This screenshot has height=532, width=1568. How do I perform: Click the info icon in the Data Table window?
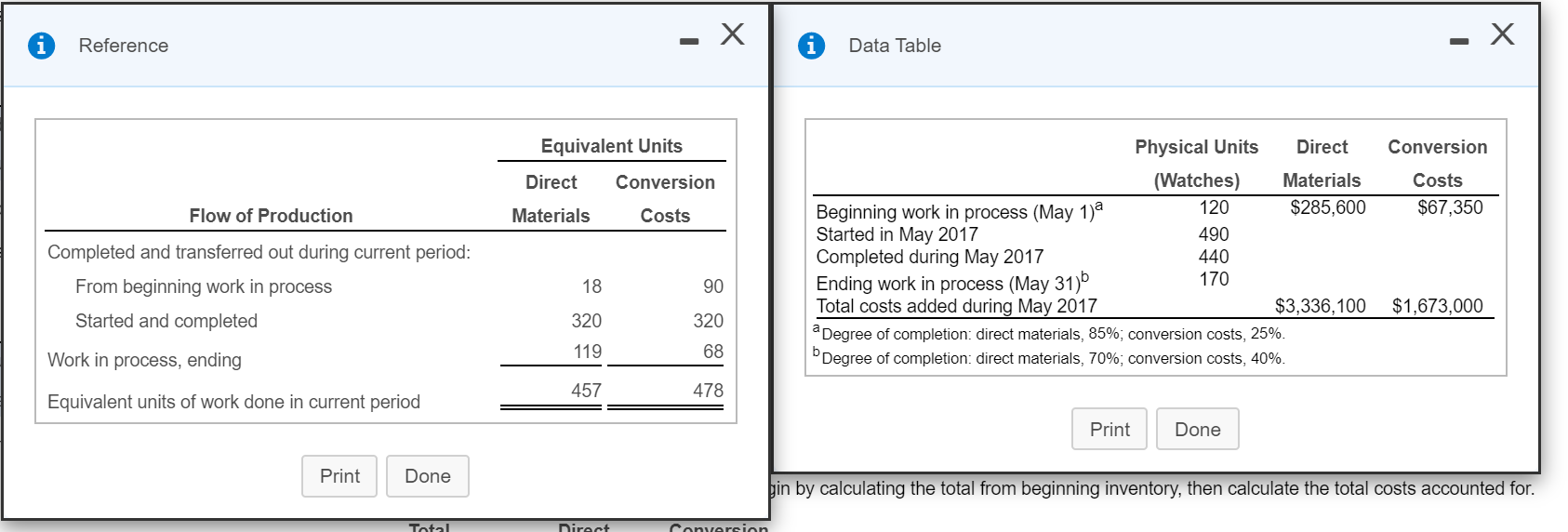coord(811,45)
